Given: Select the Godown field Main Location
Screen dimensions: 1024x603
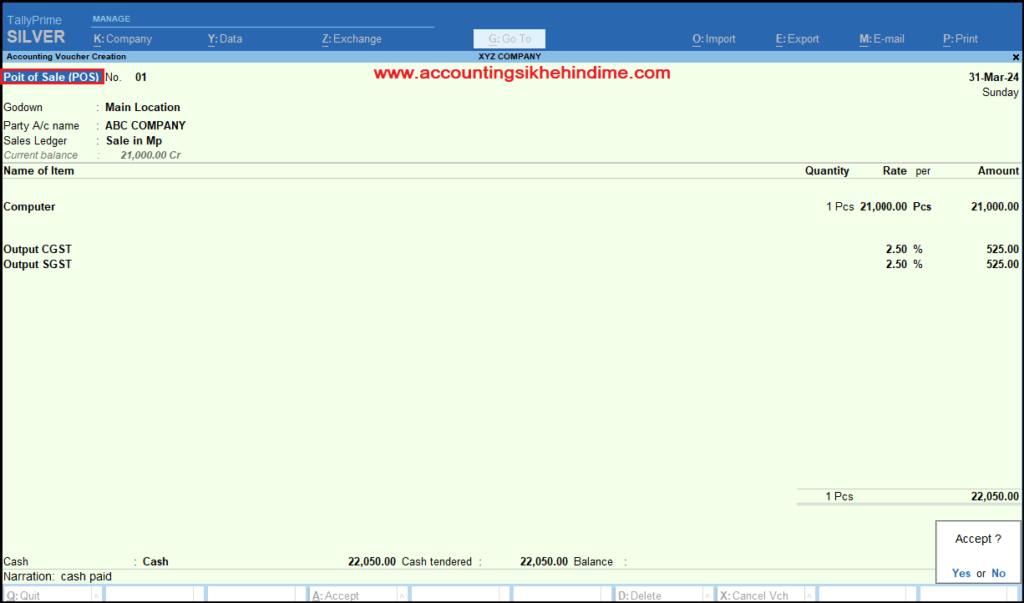Looking at the screenshot, I should (142, 107).
